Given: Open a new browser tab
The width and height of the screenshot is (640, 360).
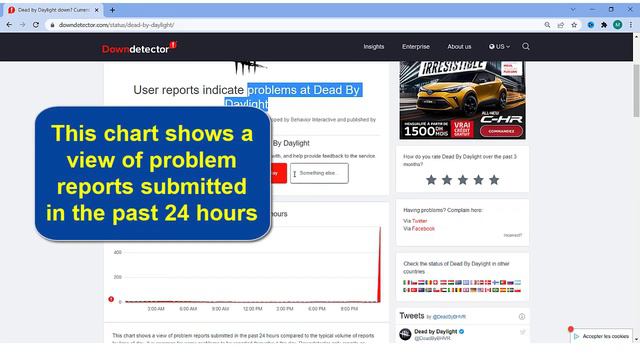Looking at the screenshot, I should (x=112, y=10).
